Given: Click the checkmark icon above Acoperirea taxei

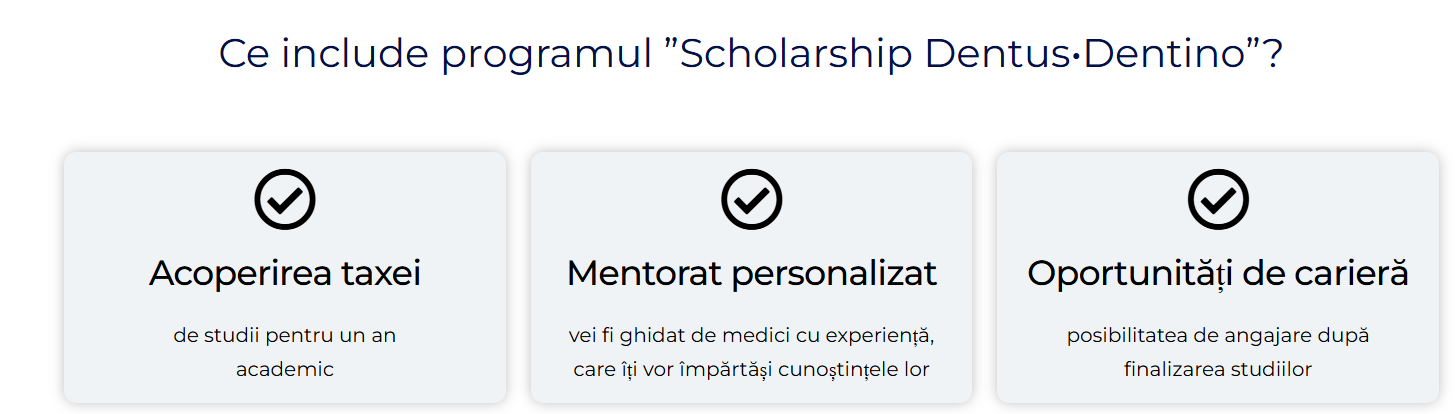Looking at the screenshot, I should pyautogui.click(x=285, y=200).
